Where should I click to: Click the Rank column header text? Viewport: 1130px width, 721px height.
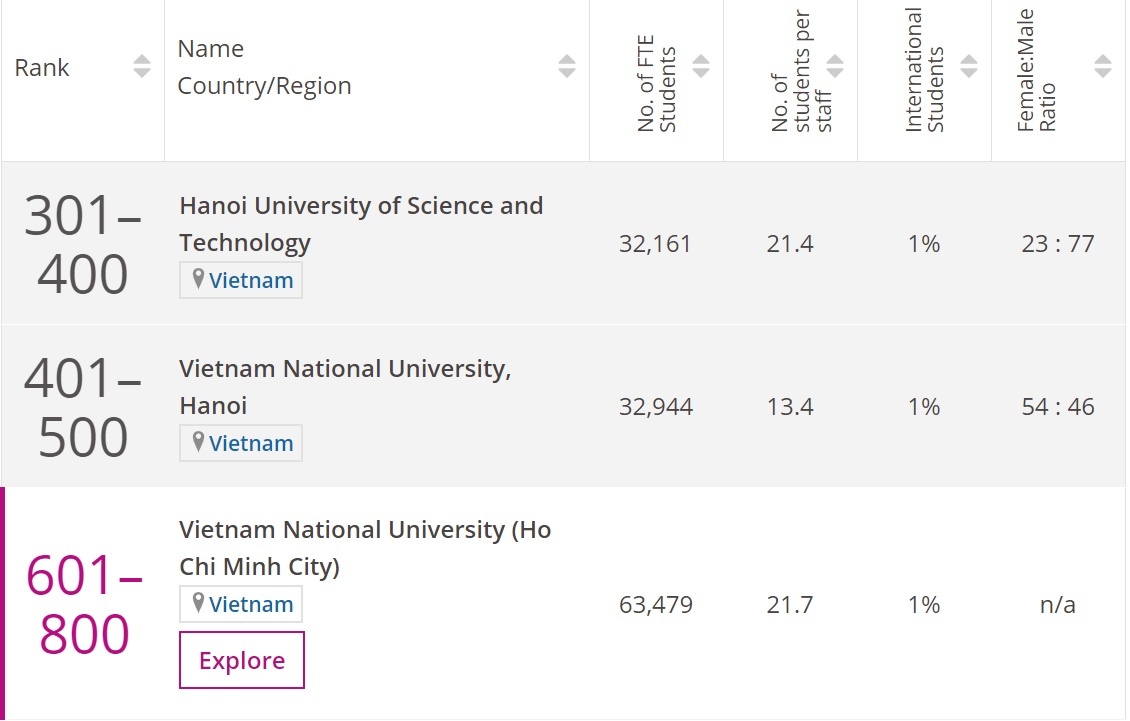42,68
